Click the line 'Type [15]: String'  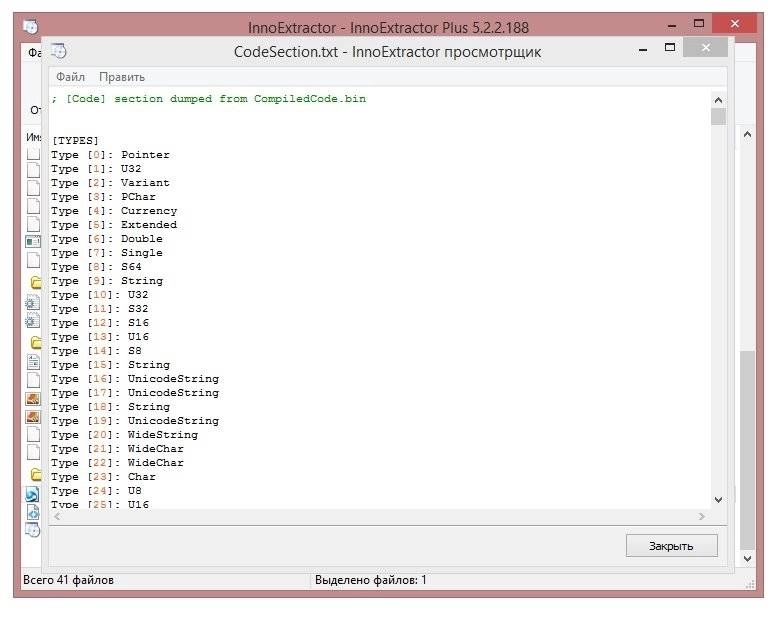click(110, 364)
